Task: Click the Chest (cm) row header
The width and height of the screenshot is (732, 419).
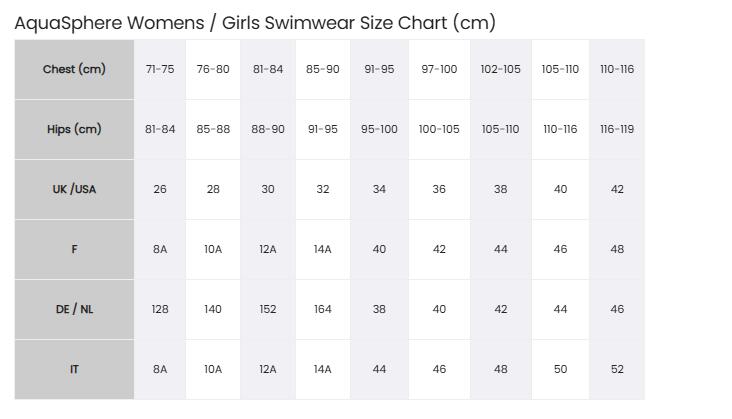Action: (74, 69)
